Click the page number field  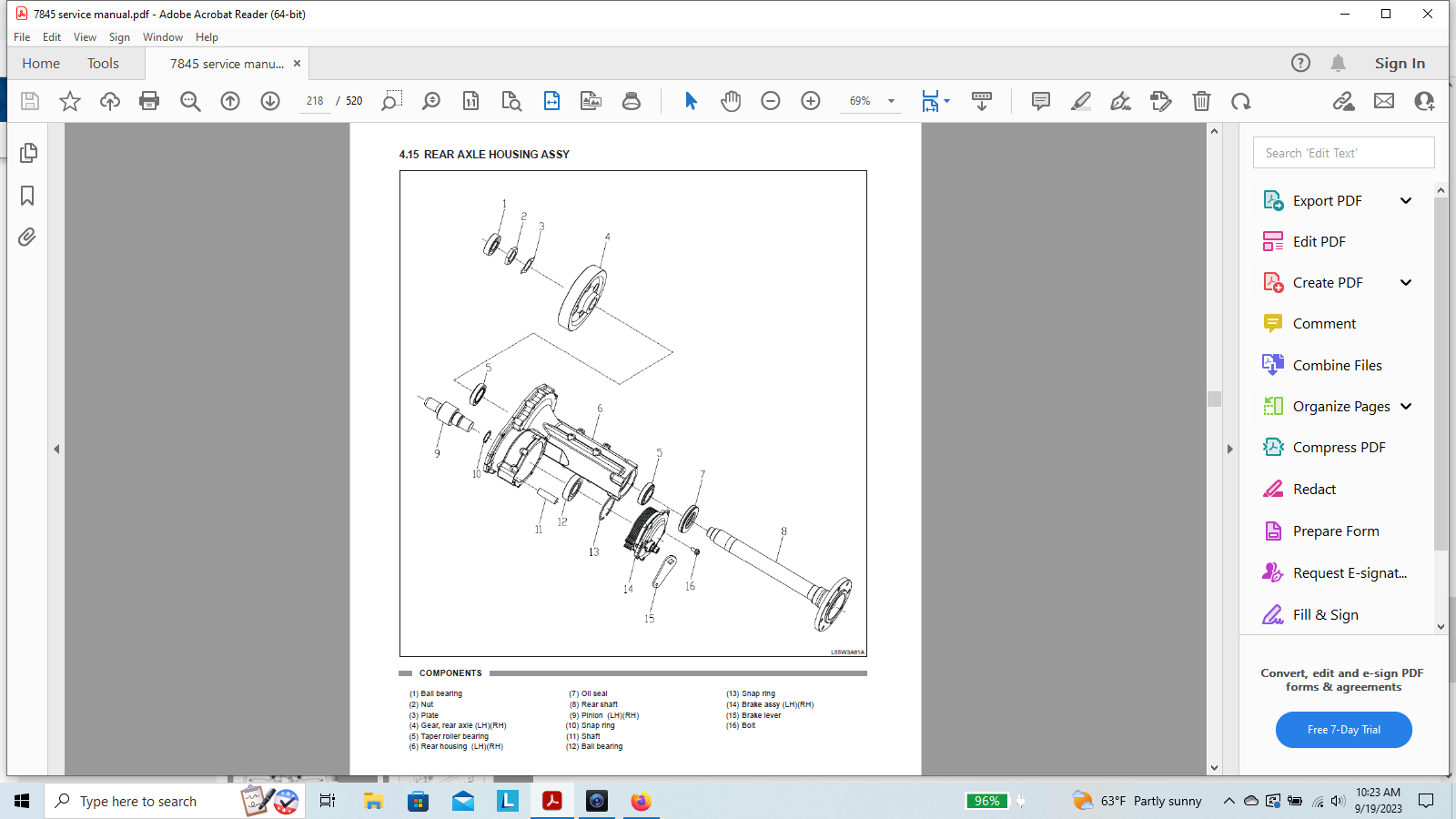point(315,101)
